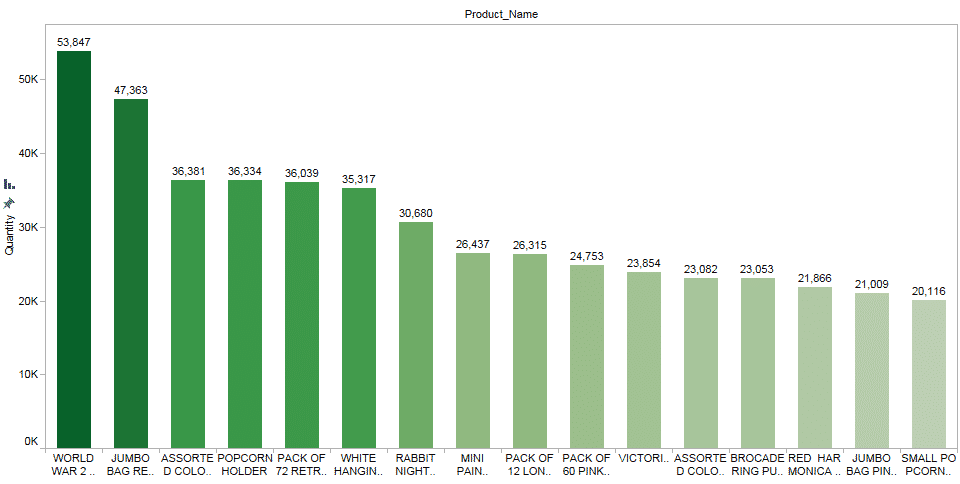Screen dimensions: 960x484
Task: Click the VICTORI.. axis label
Action: pyautogui.click(x=644, y=458)
